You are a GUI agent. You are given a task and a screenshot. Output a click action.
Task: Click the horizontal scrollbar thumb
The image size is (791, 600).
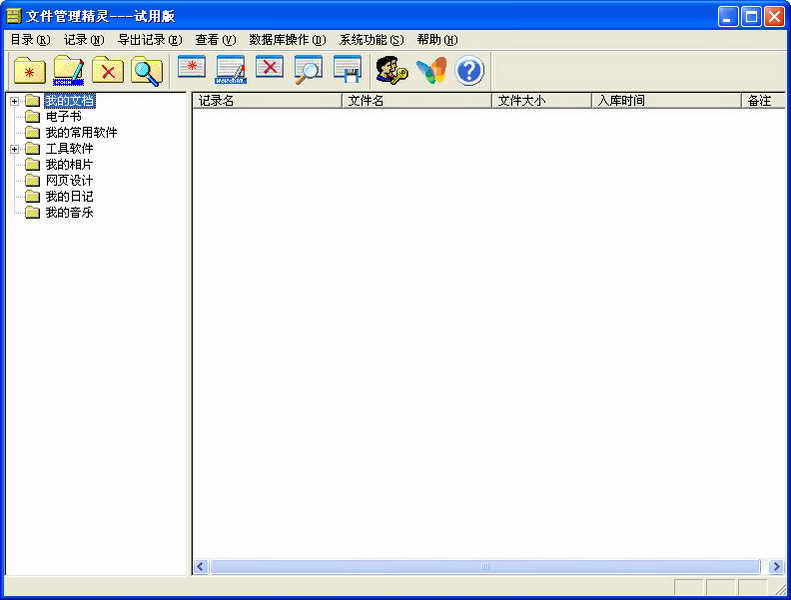[x=485, y=567]
